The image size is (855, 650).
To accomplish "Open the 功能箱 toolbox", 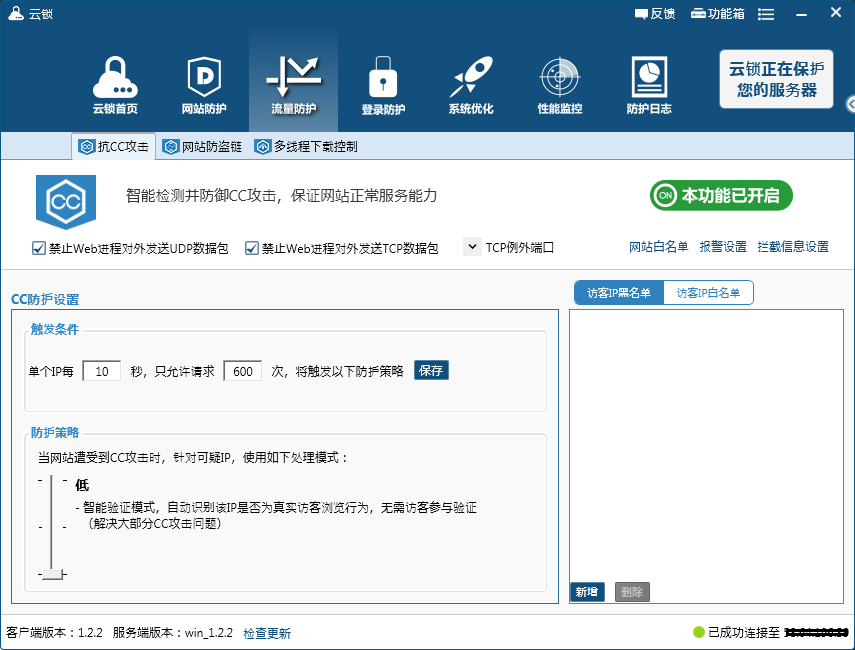I will click(x=718, y=14).
